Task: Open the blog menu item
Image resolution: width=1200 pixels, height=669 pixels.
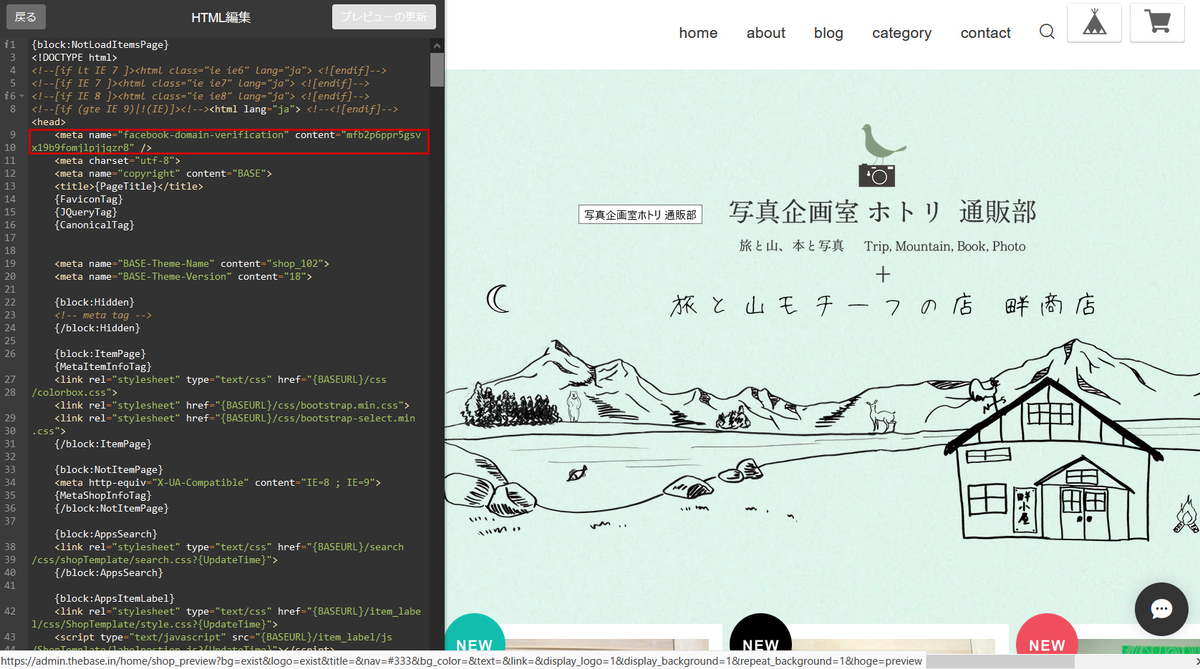Action: pos(829,33)
